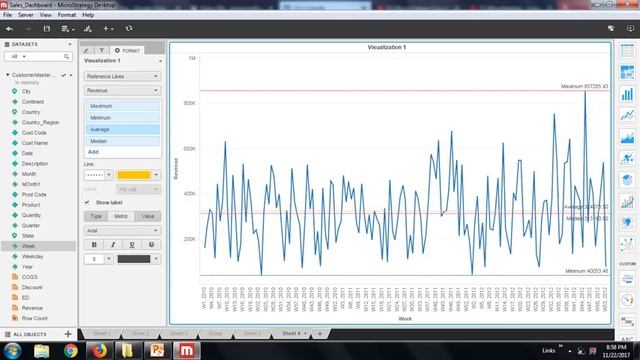Screen dimensions: 640x360
Task: Switch to the Sheet 4 tab
Action: [x=291, y=333]
